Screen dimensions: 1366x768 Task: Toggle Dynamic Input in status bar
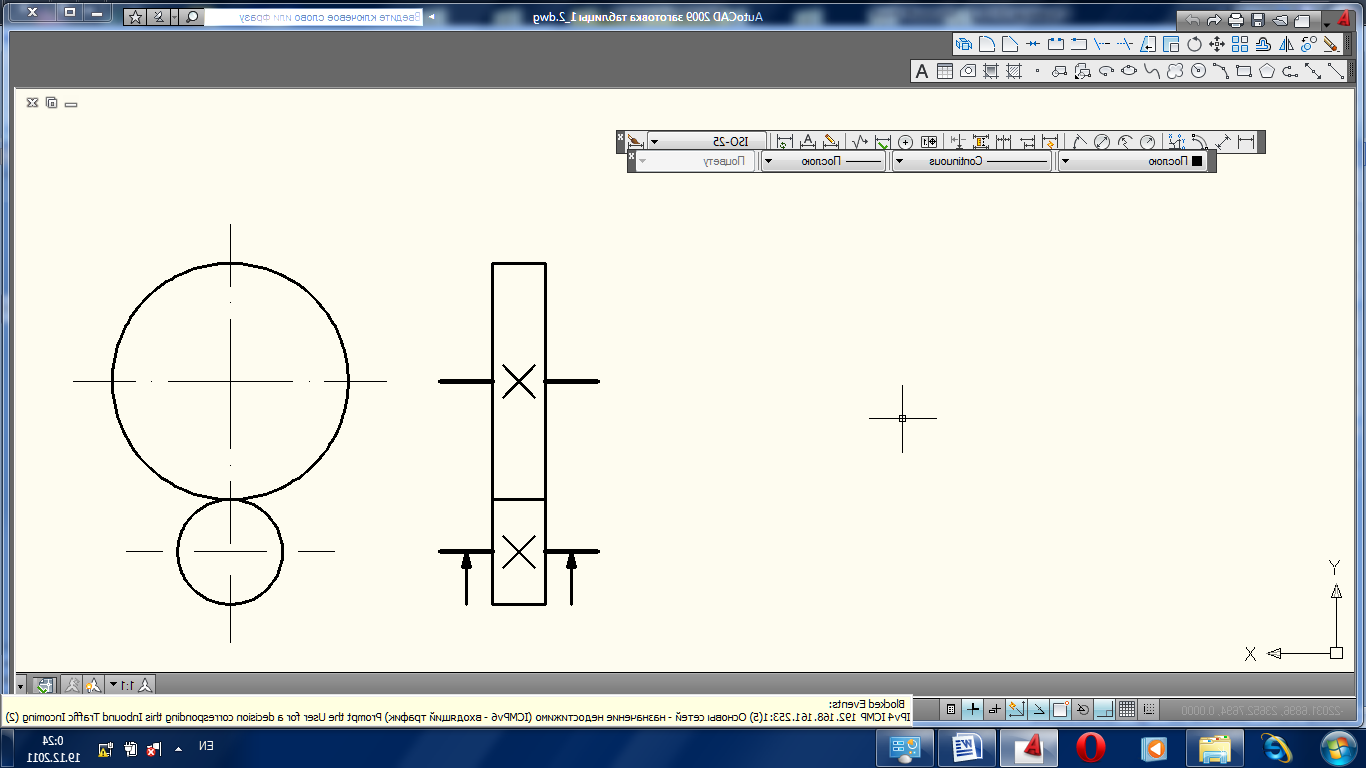pos(994,709)
